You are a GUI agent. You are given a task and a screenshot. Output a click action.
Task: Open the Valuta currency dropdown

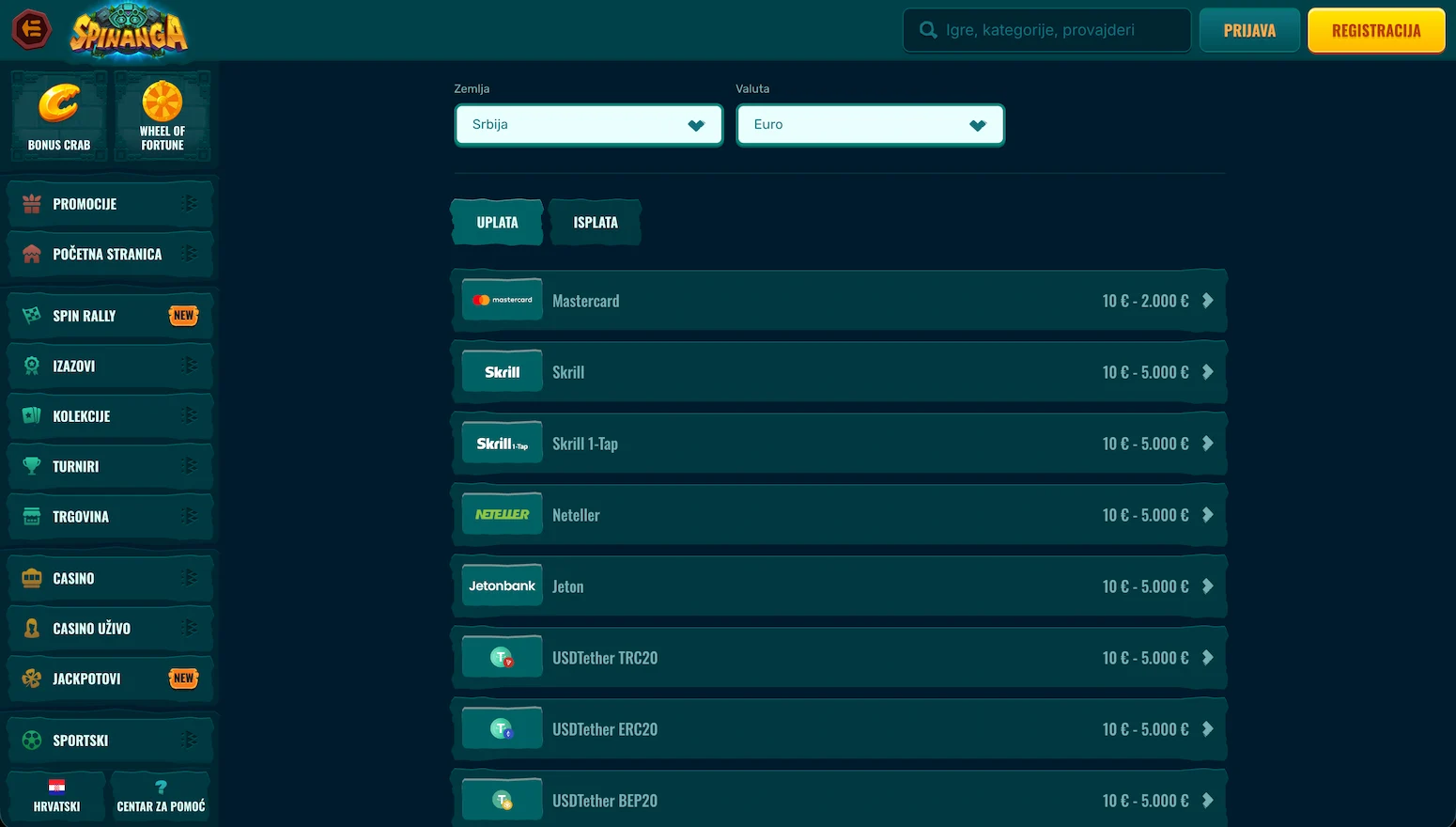(870, 125)
